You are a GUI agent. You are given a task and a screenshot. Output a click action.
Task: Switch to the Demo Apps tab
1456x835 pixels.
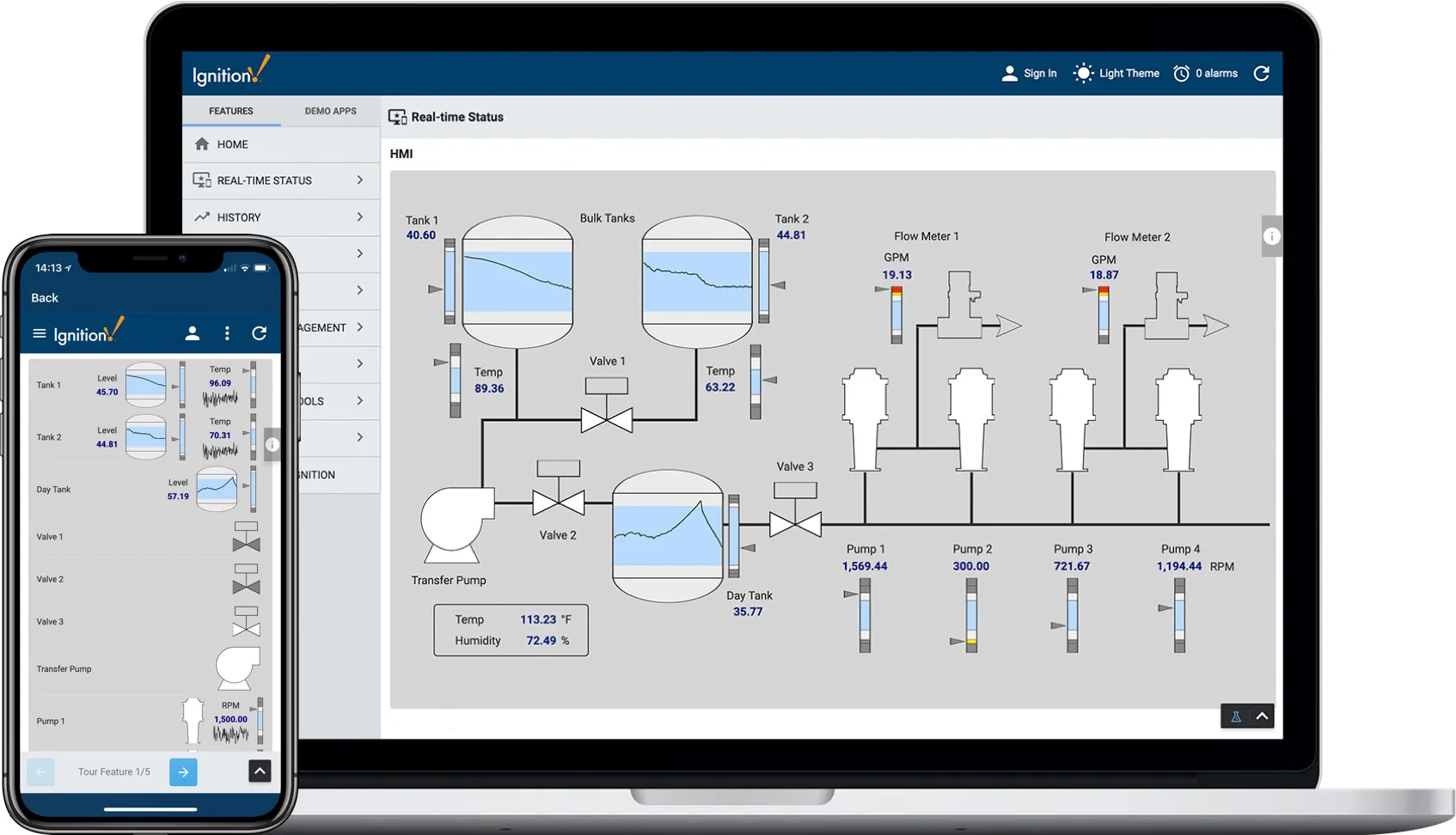coord(330,110)
